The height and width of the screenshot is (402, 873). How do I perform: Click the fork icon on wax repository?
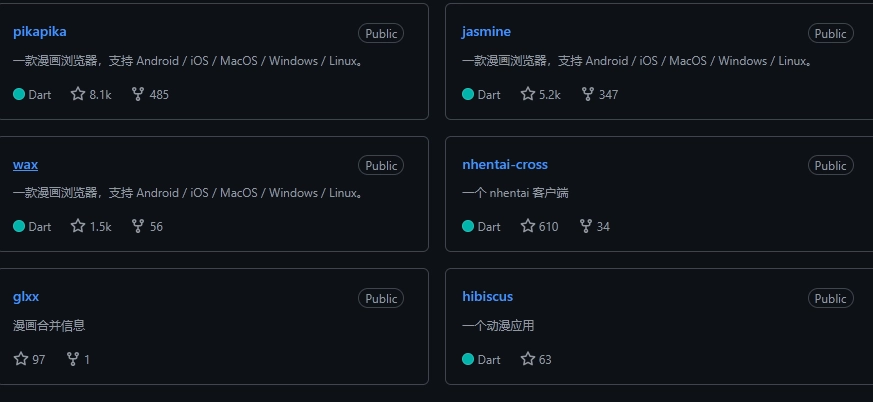tap(138, 226)
